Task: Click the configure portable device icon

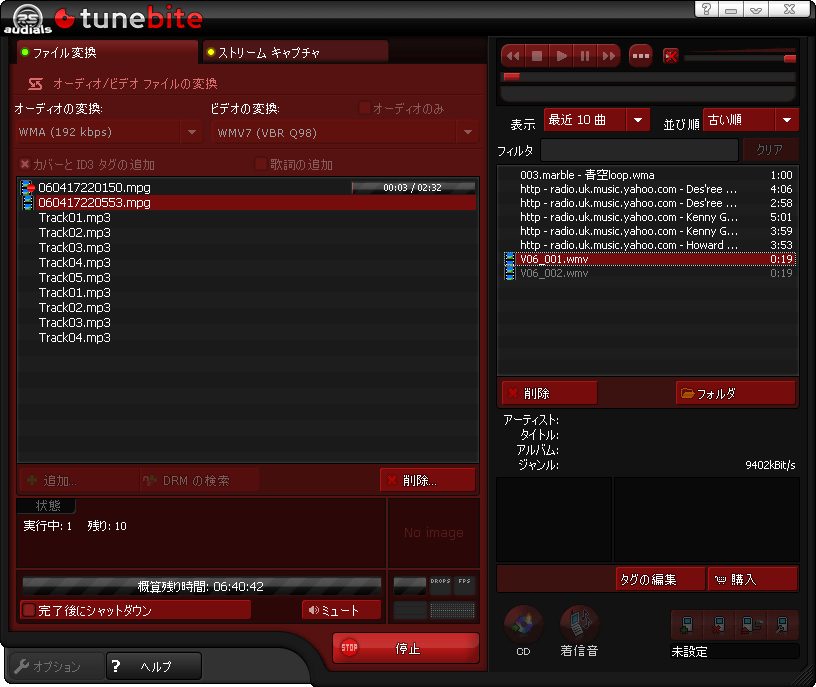Action: click(x=782, y=625)
